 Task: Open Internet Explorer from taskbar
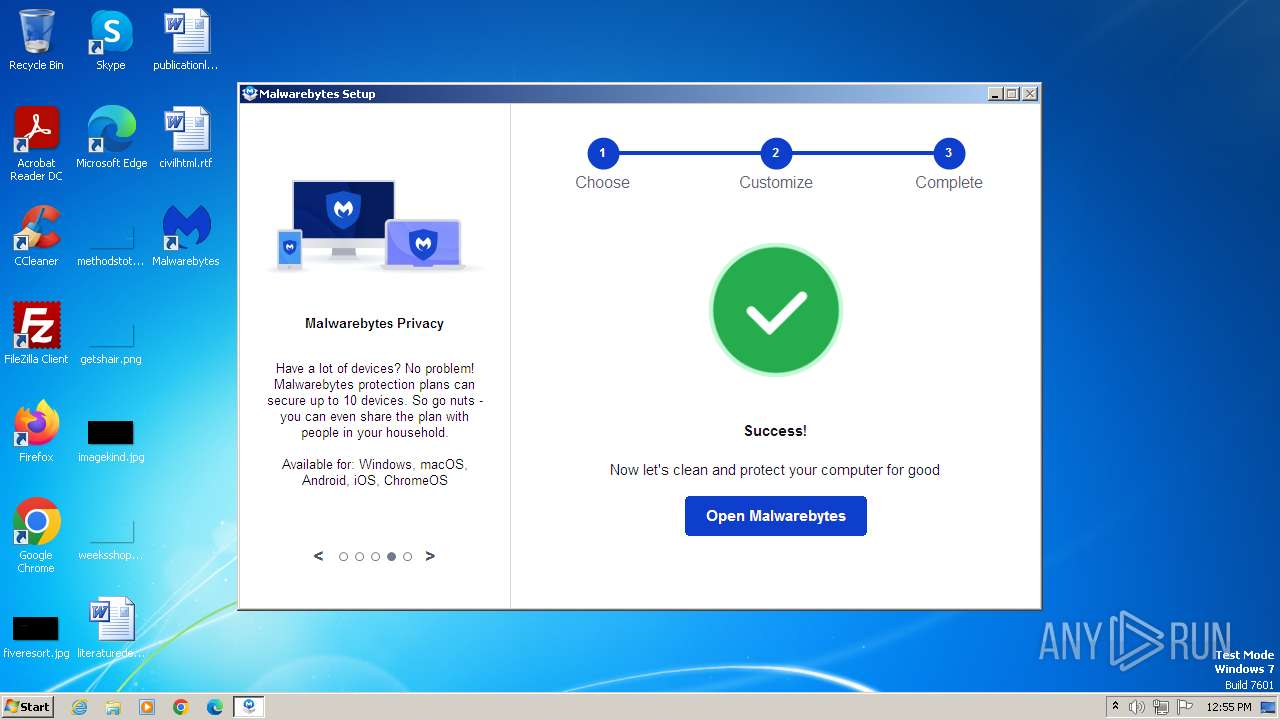tap(79, 707)
